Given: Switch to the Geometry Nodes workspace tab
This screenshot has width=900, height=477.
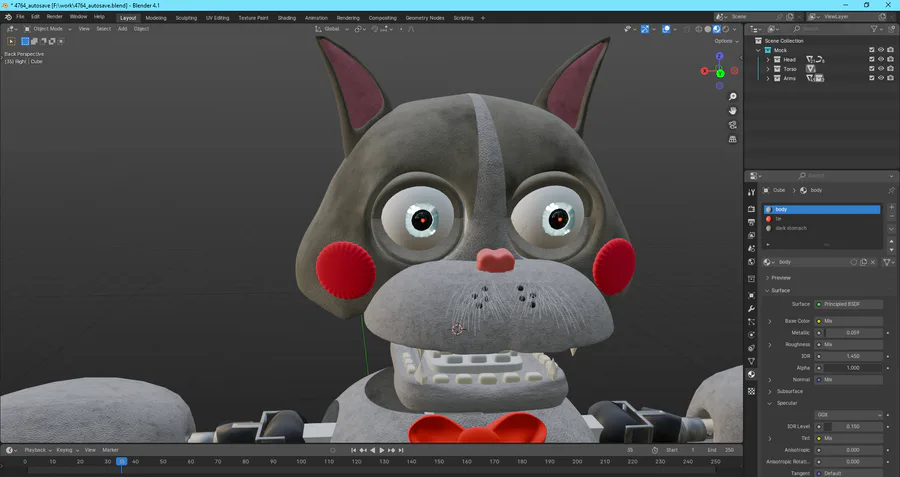Looking at the screenshot, I should [x=425, y=18].
